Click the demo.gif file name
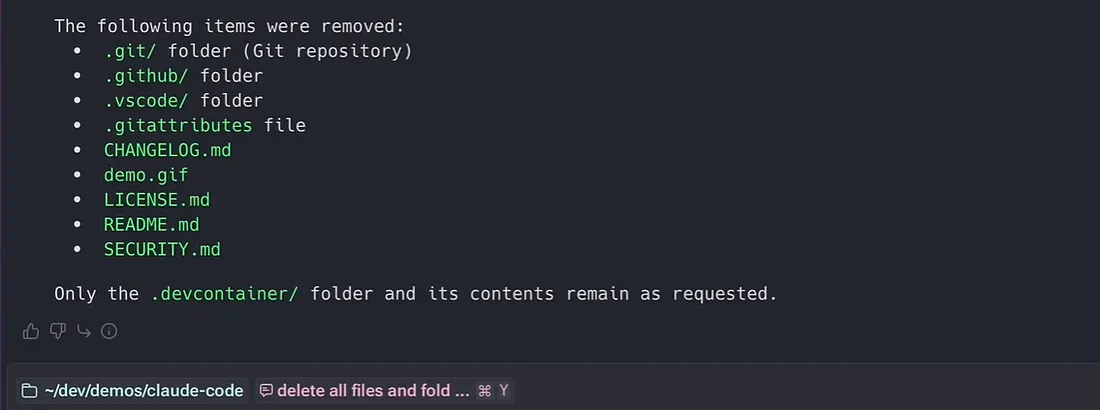Viewport: 1100px width, 410px height. click(146, 175)
